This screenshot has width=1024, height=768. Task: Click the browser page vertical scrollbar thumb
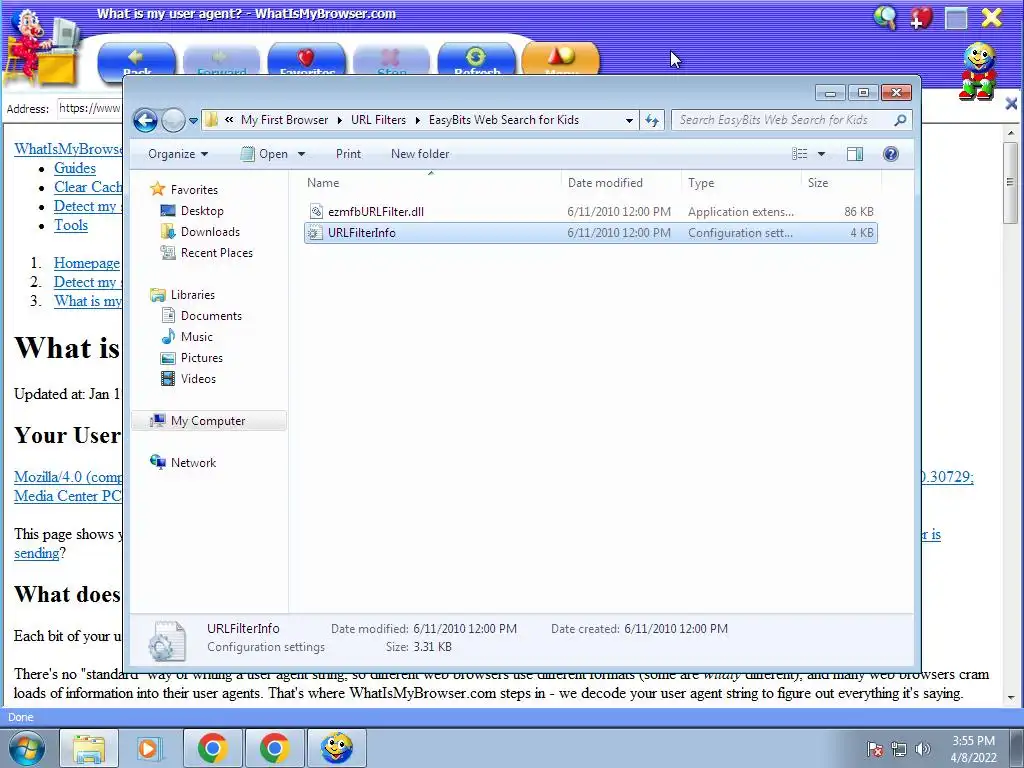pyautogui.click(x=1011, y=183)
